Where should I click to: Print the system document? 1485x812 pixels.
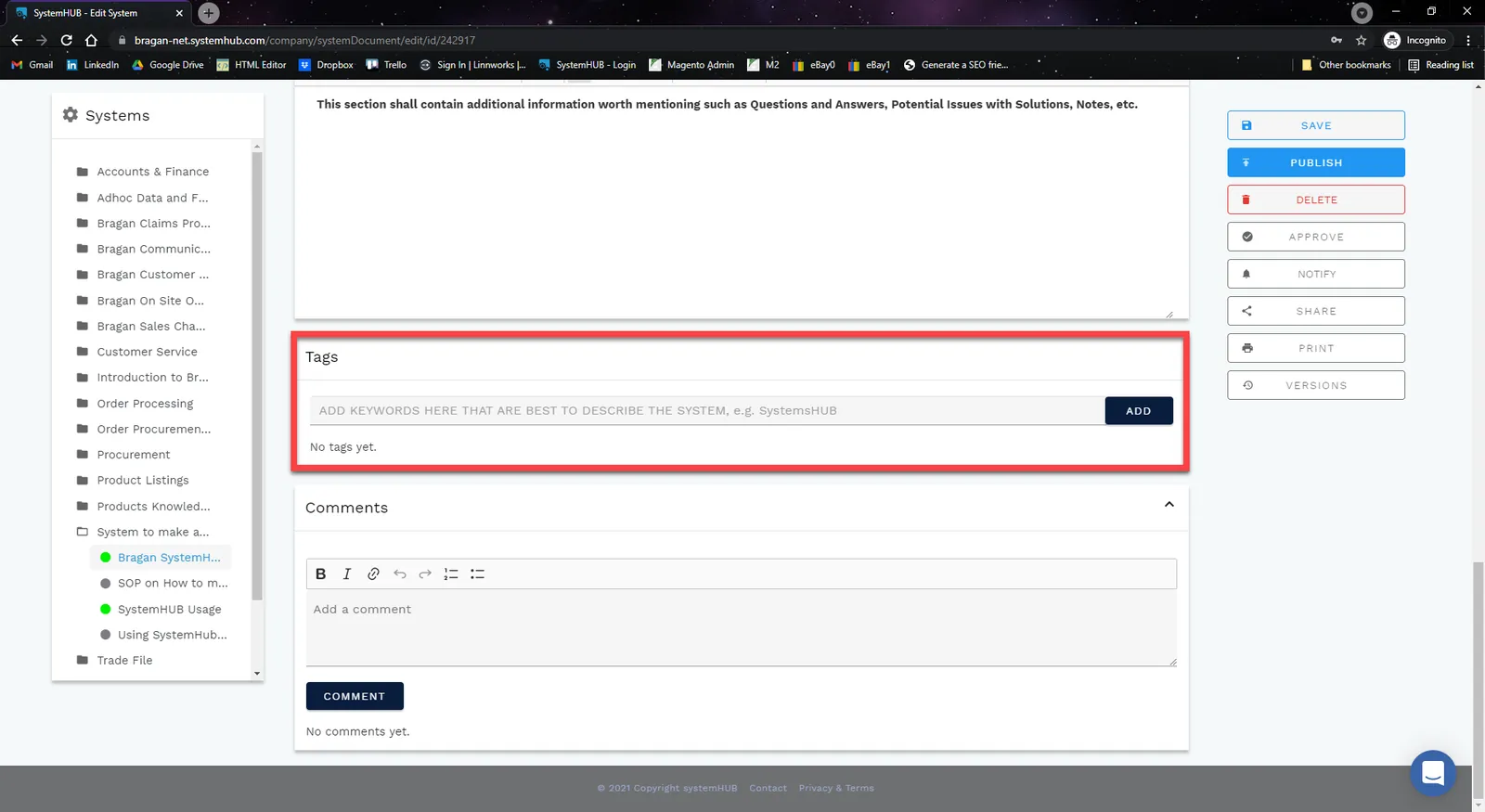tap(1315, 348)
